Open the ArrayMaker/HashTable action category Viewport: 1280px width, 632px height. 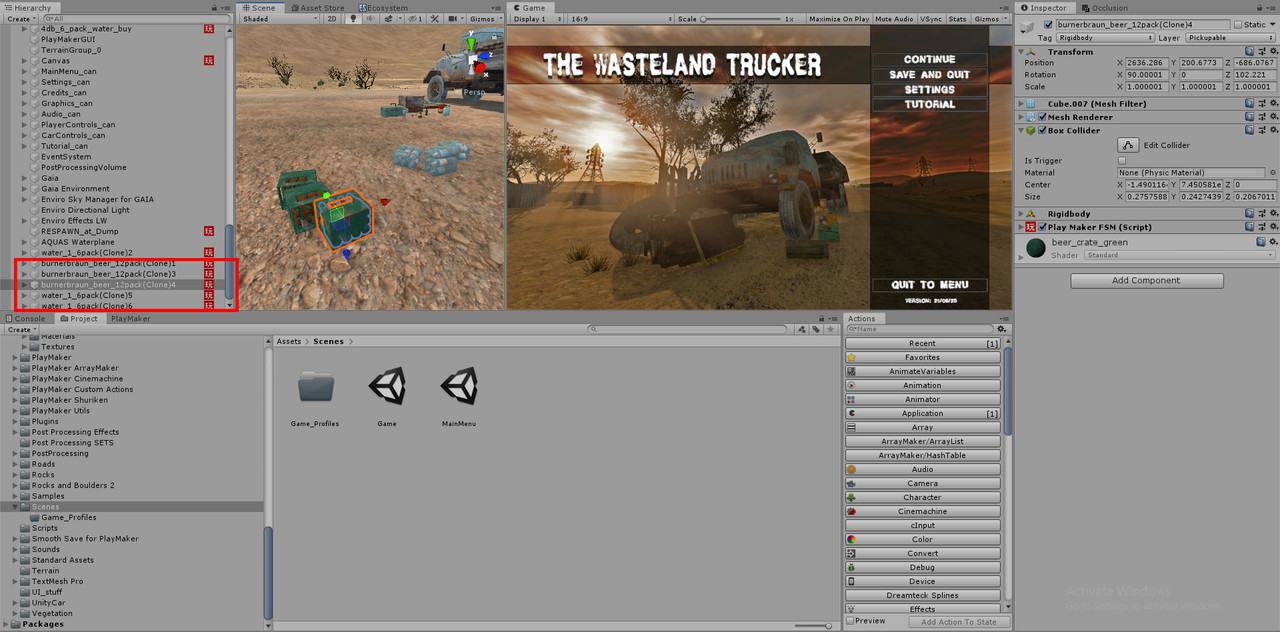click(x=922, y=455)
